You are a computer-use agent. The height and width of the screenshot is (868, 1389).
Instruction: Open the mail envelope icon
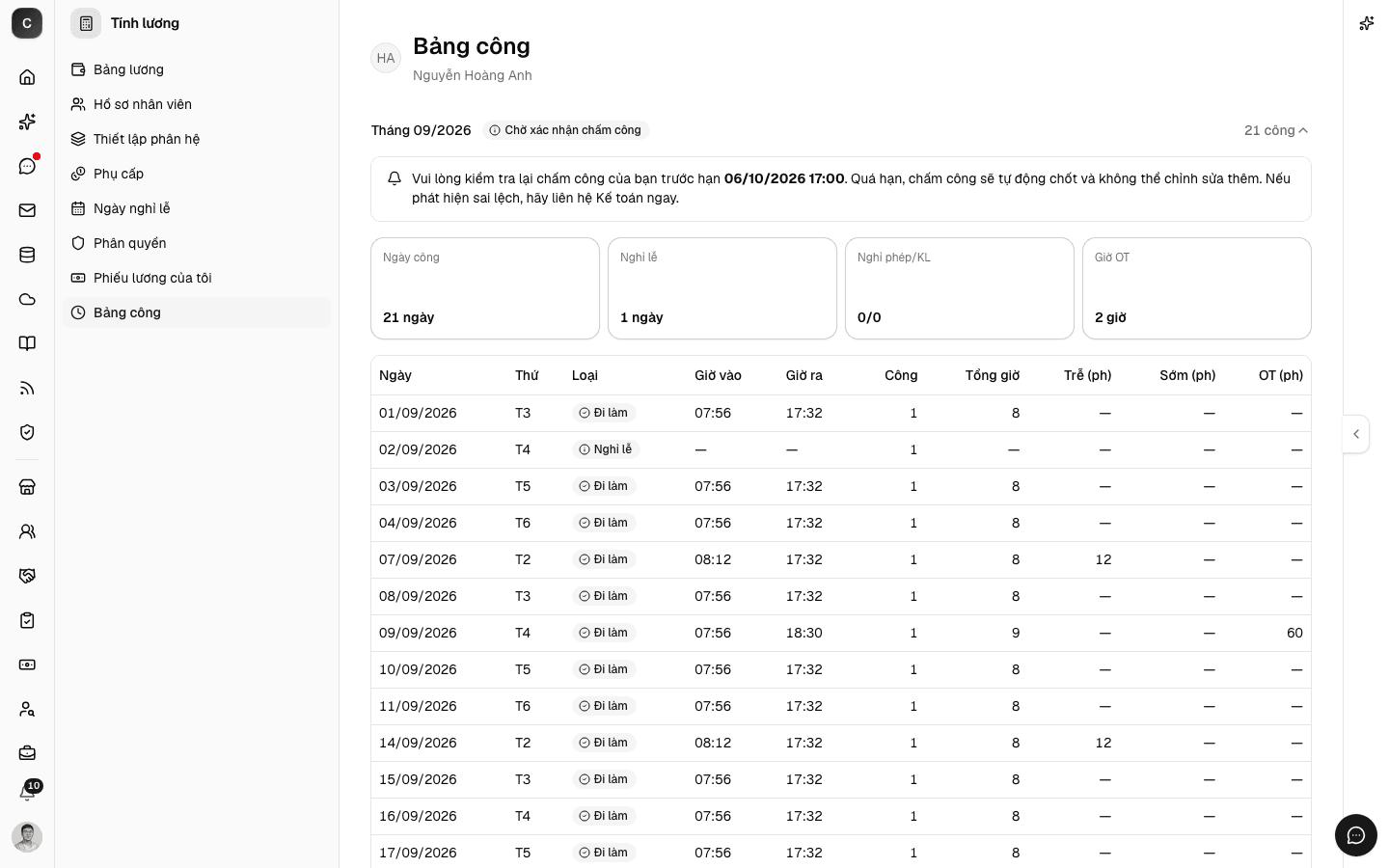click(27, 210)
